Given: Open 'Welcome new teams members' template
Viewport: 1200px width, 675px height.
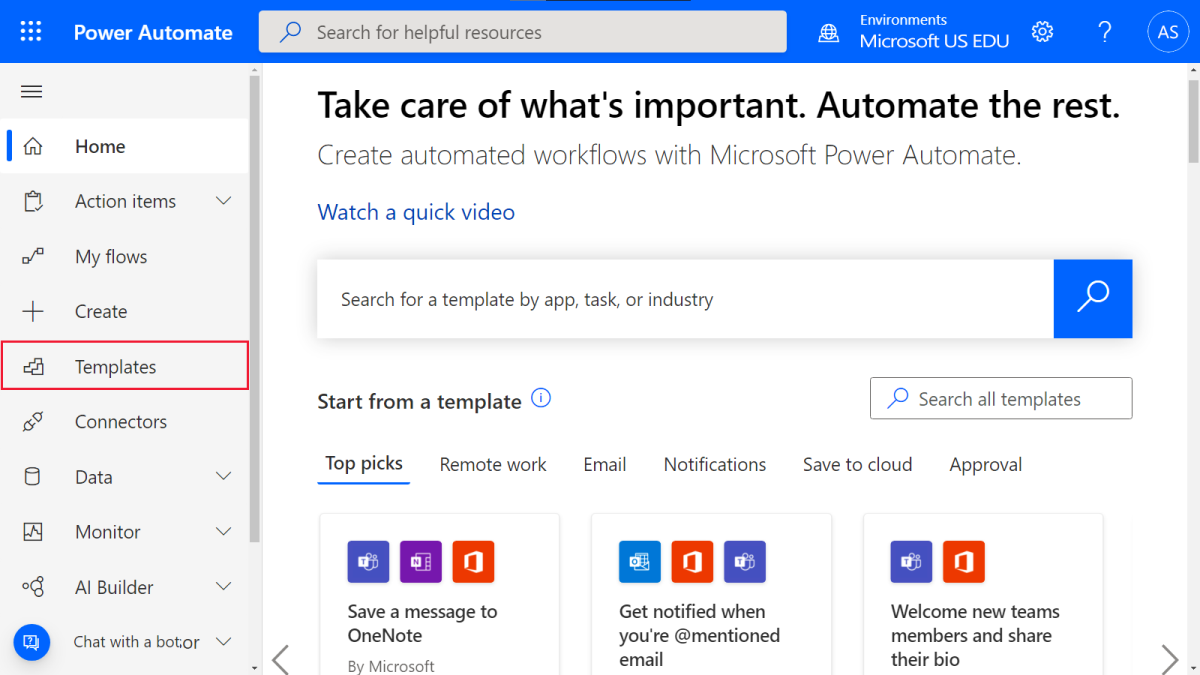Looking at the screenshot, I should (983, 594).
